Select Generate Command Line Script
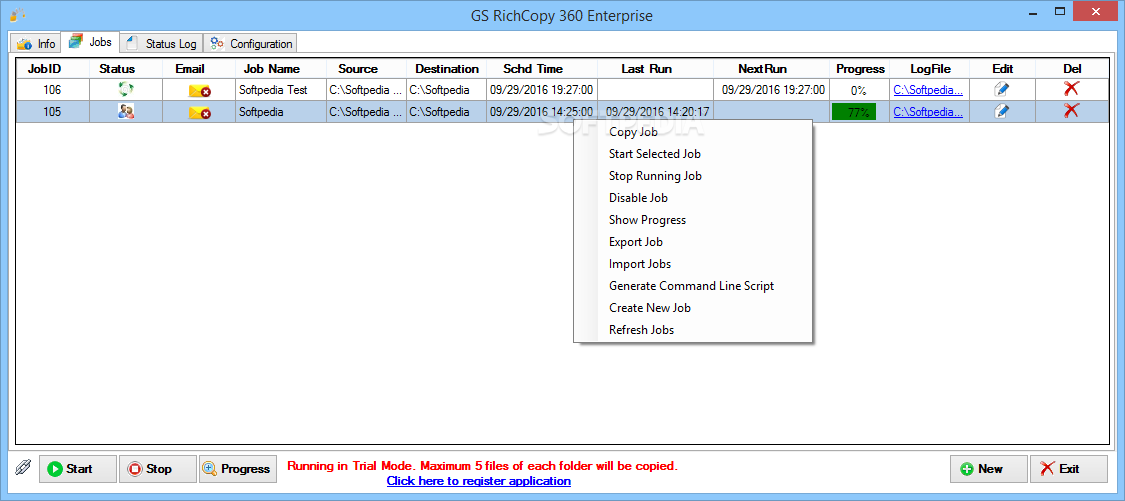The height and width of the screenshot is (501, 1125). (x=692, y=286)
